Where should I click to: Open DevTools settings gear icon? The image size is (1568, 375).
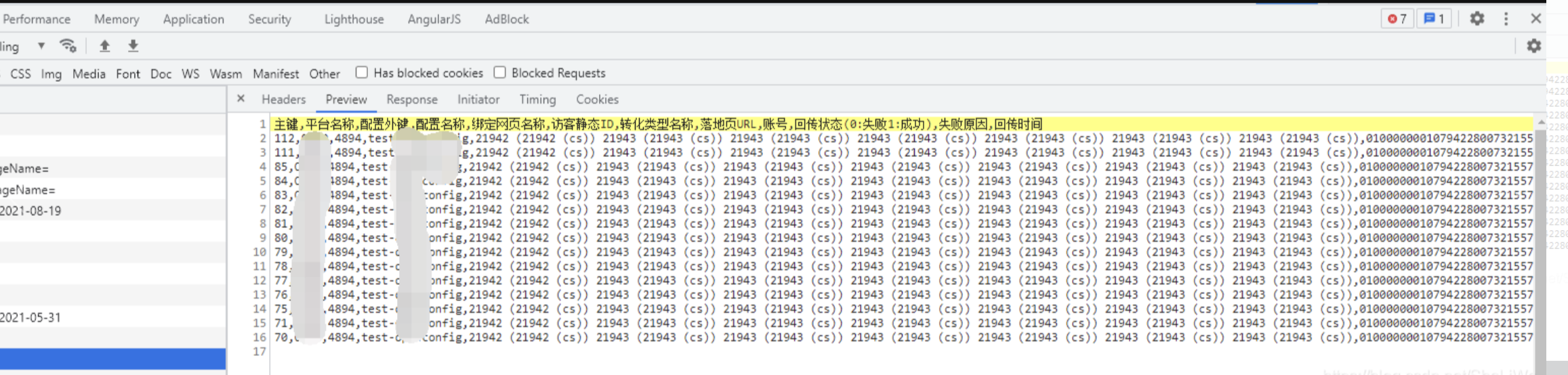coord(1477,19)
